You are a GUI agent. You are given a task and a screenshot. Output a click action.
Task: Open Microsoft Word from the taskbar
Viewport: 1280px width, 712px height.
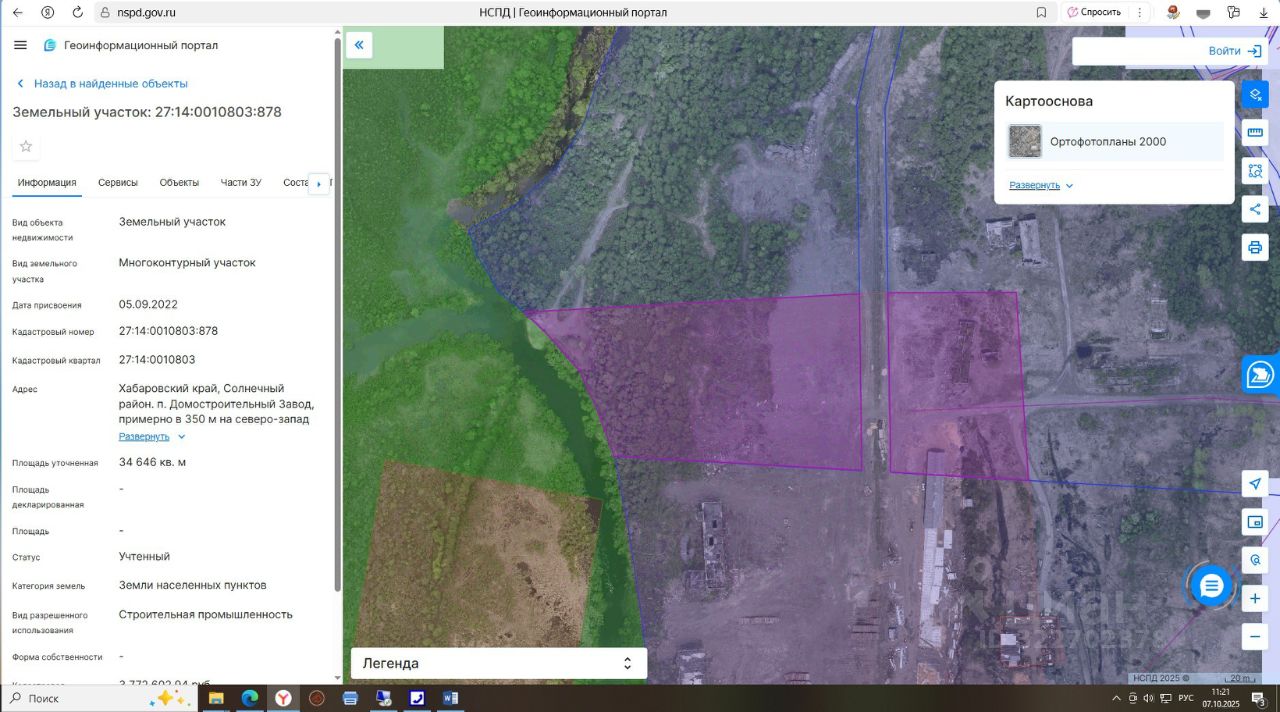point(450,698)
